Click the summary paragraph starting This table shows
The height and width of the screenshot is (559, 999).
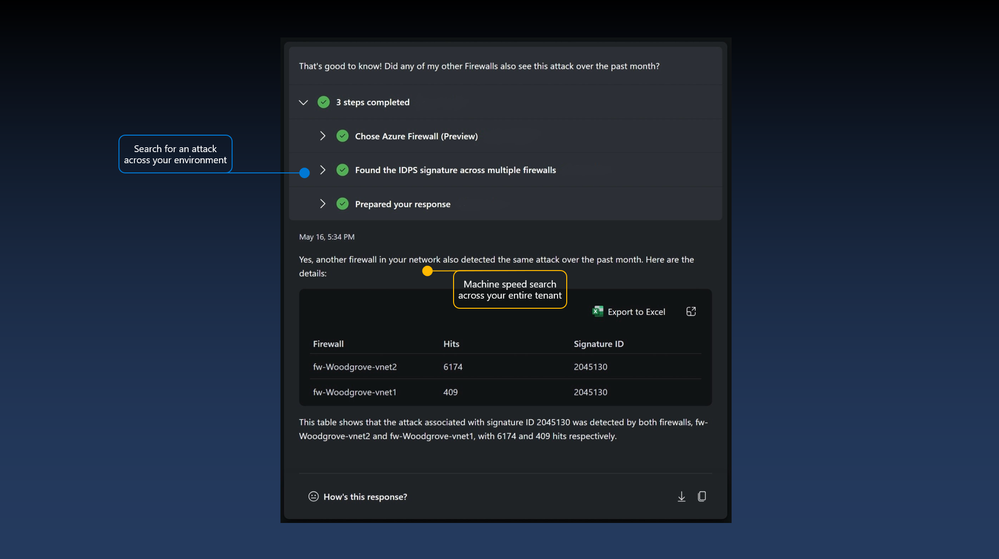503,429
